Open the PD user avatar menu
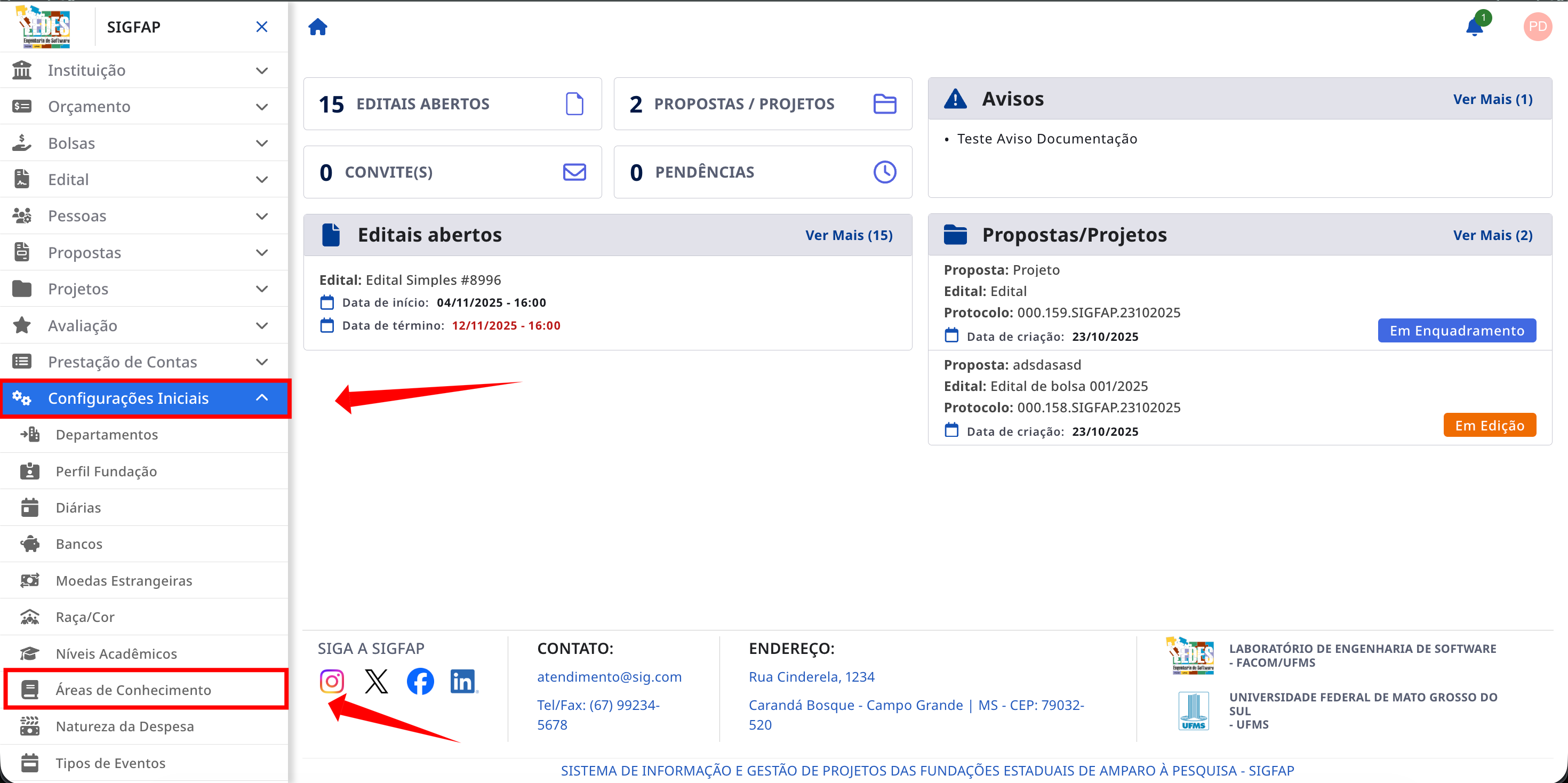Viewport: 1568px width, 783px height. [1537, 27]
